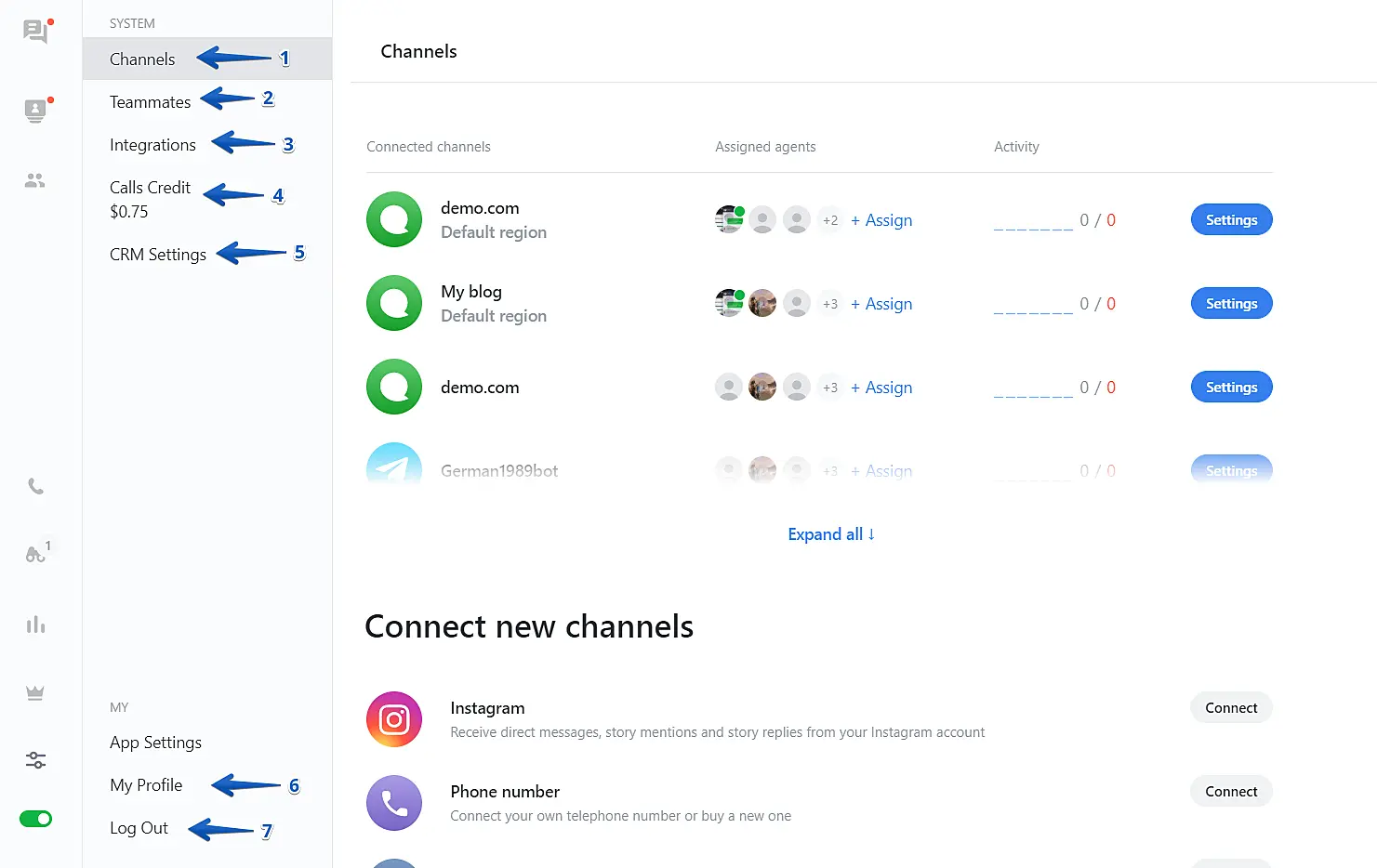Open the team contacts icon
This screenshot has width=1377, height=868.
point(35,180)
